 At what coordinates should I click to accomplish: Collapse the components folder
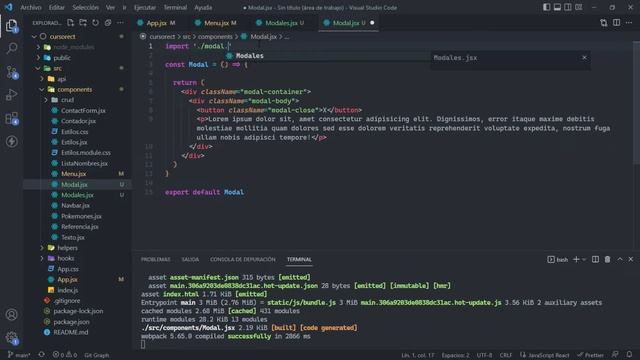(x=42, y=89)
